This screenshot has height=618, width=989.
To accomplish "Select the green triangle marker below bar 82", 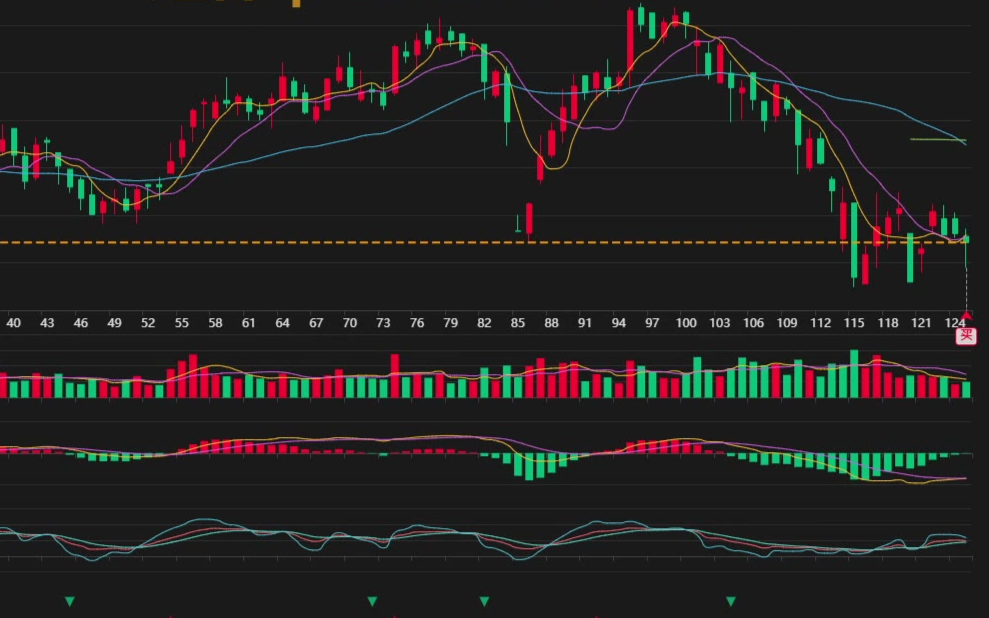I will pos(484,601).
